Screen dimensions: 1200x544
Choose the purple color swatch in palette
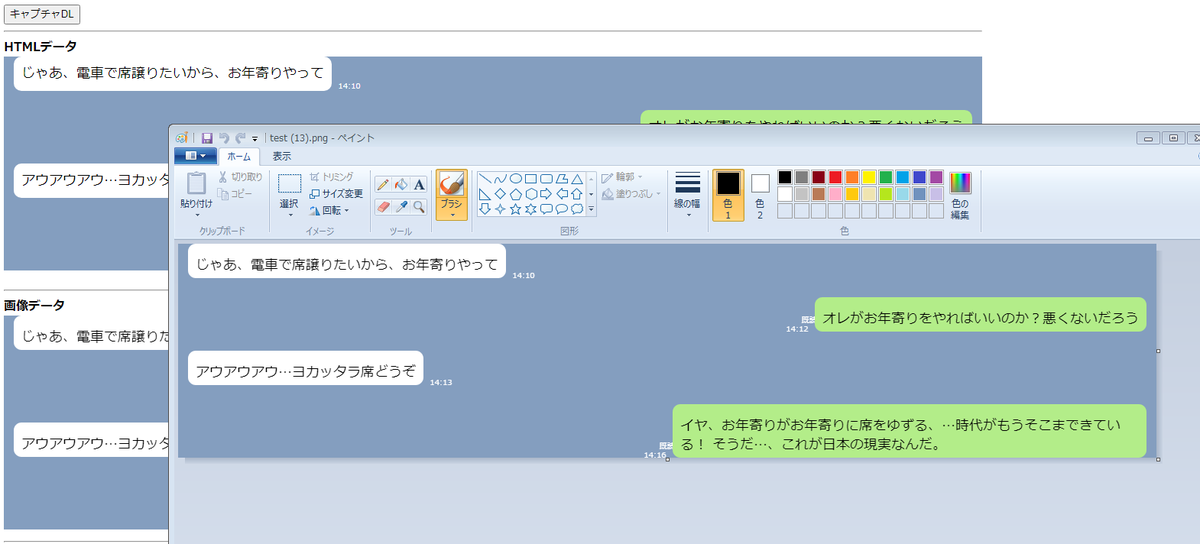(937, 177)
